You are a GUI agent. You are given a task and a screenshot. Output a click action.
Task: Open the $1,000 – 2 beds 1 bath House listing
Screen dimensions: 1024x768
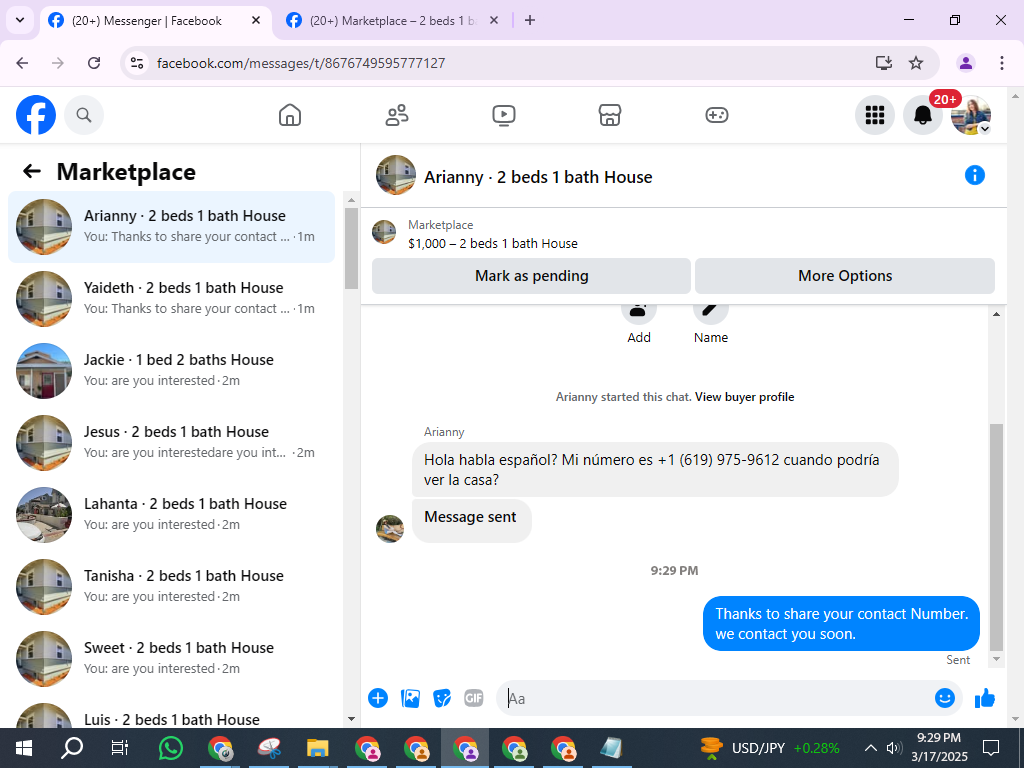click(x=492, y=244)
